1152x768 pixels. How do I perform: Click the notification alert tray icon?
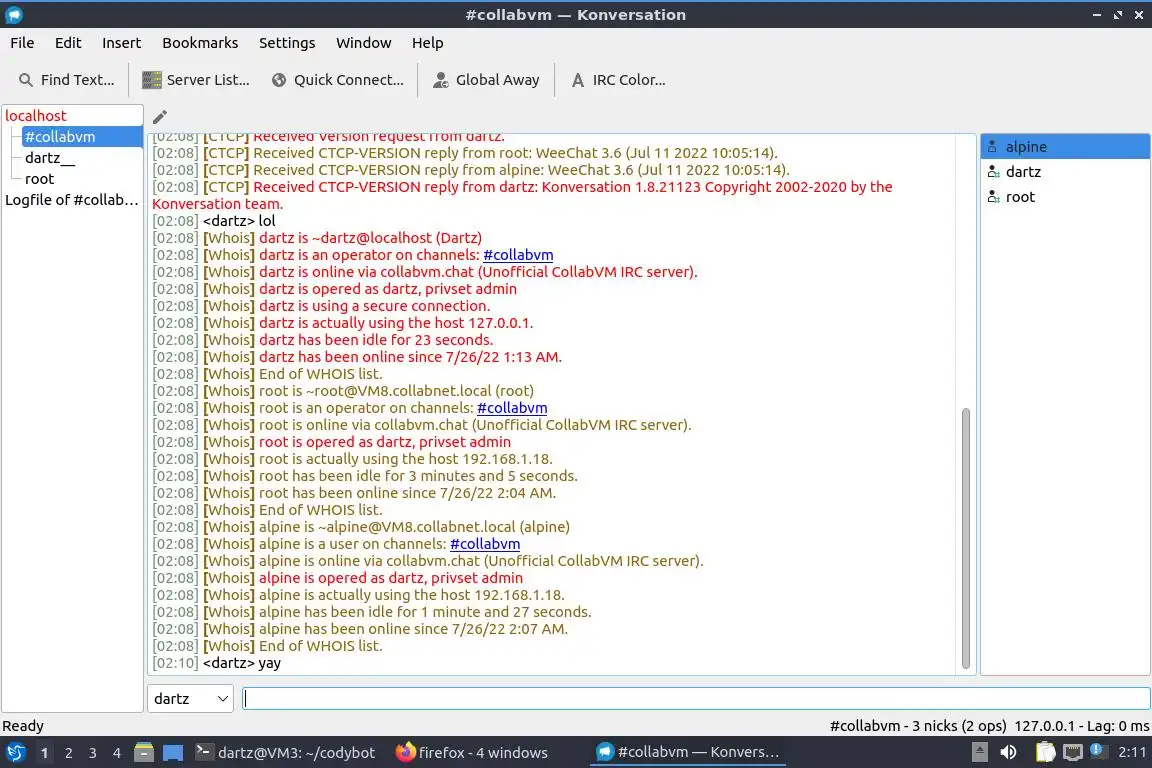coord(1098,751)
